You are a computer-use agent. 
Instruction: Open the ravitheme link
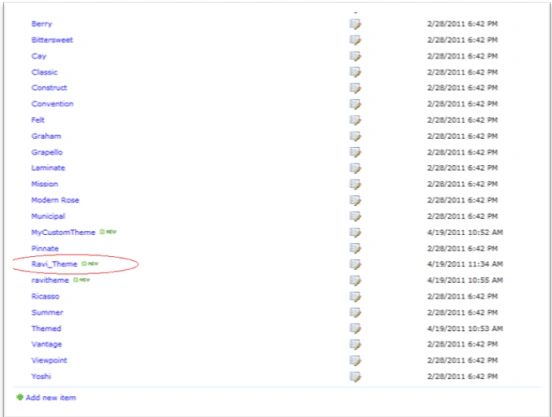point(50,280)
